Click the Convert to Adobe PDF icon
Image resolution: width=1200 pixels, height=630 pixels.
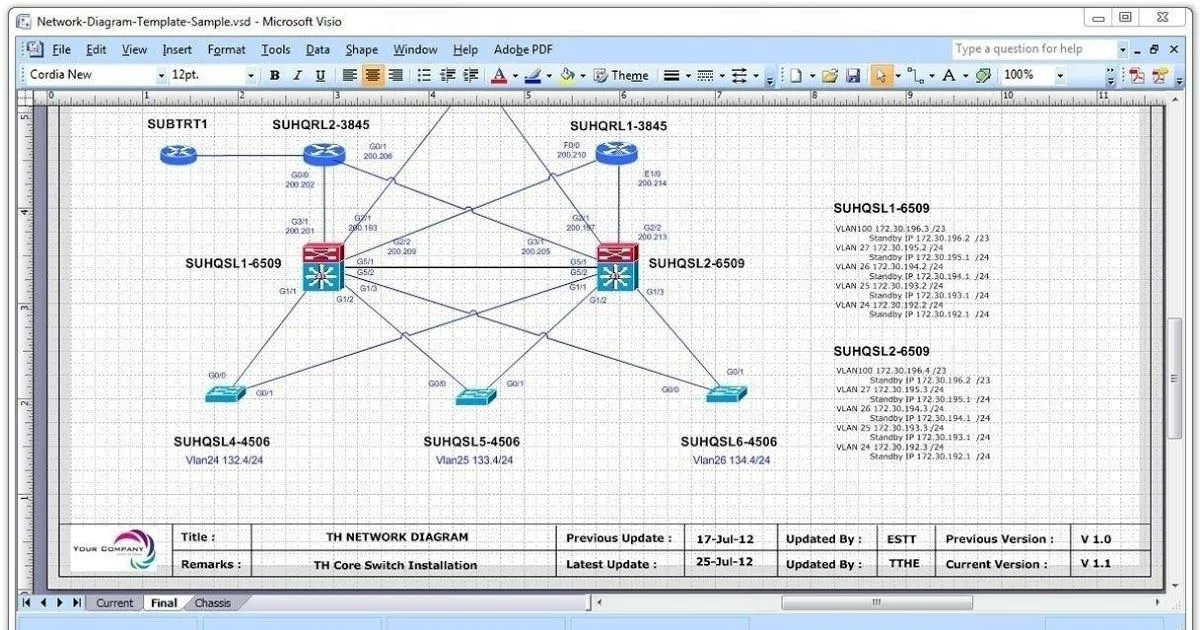[1137, 76]
